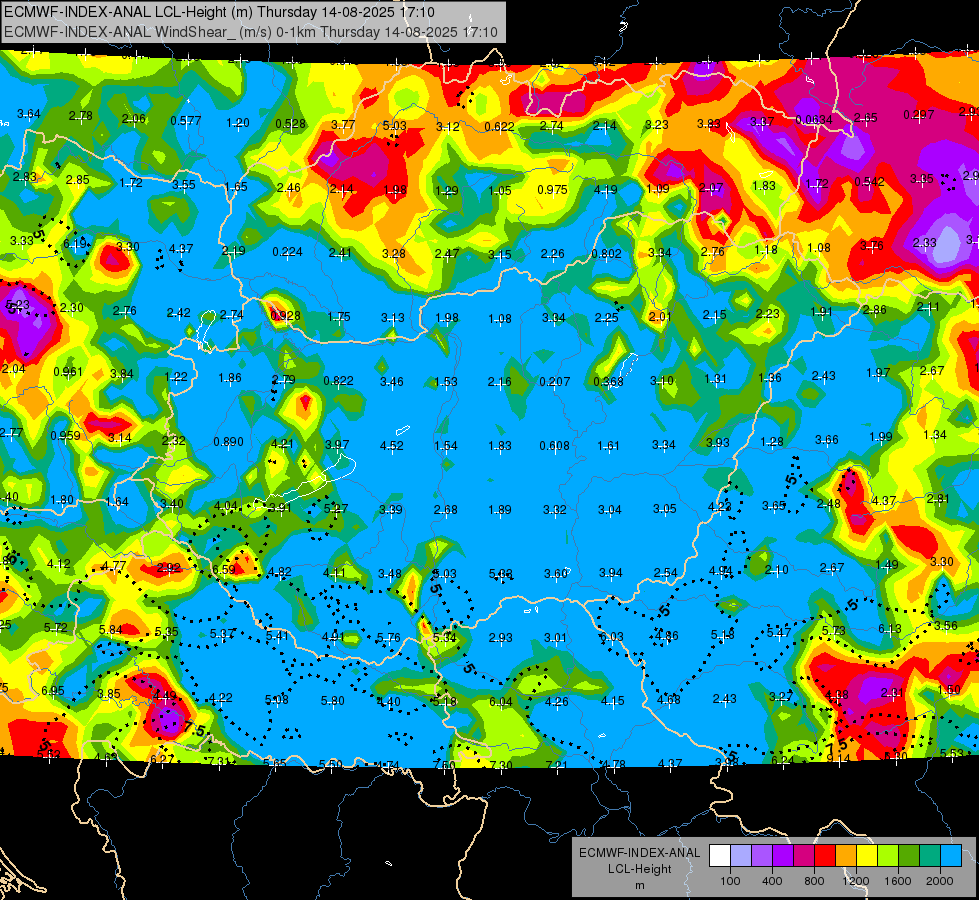
Task: Click the wind shear value 6.13
Action: coord(890,628)
